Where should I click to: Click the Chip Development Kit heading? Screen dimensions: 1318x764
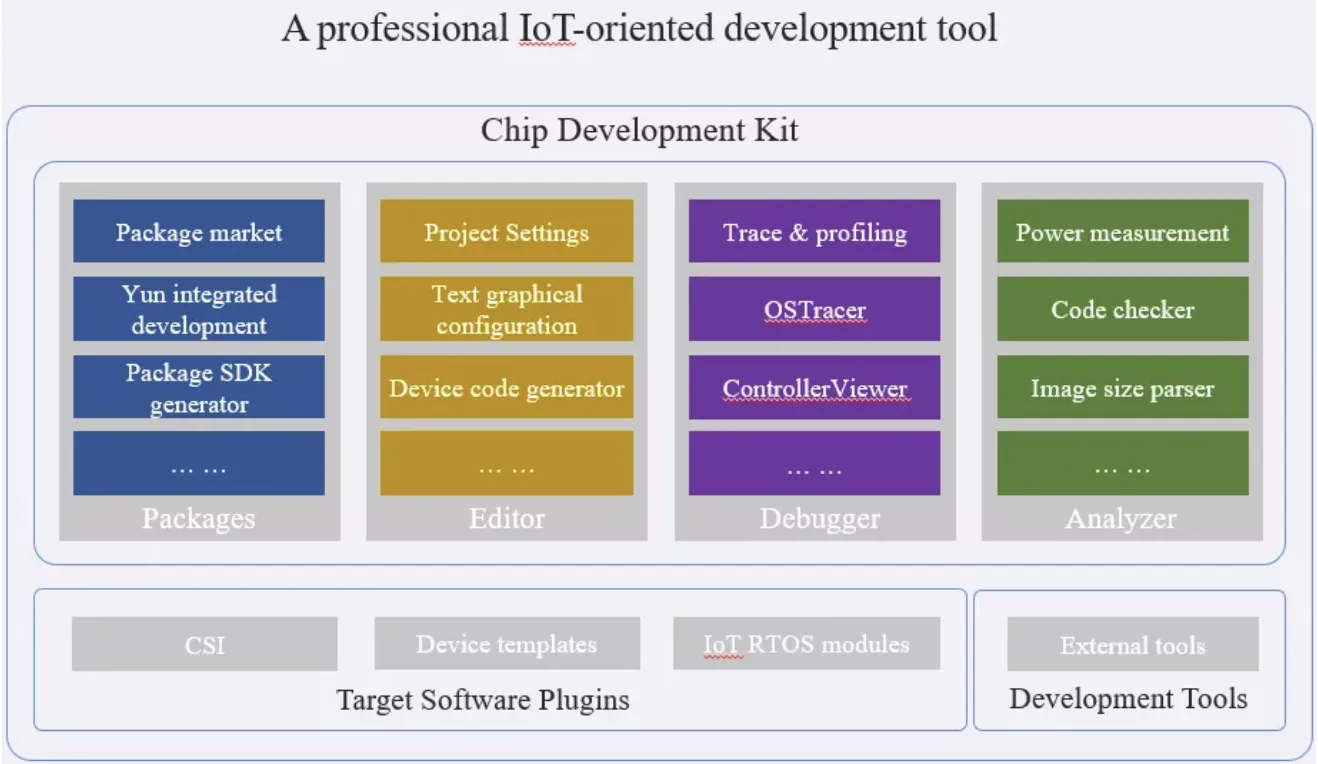(640, 129)
